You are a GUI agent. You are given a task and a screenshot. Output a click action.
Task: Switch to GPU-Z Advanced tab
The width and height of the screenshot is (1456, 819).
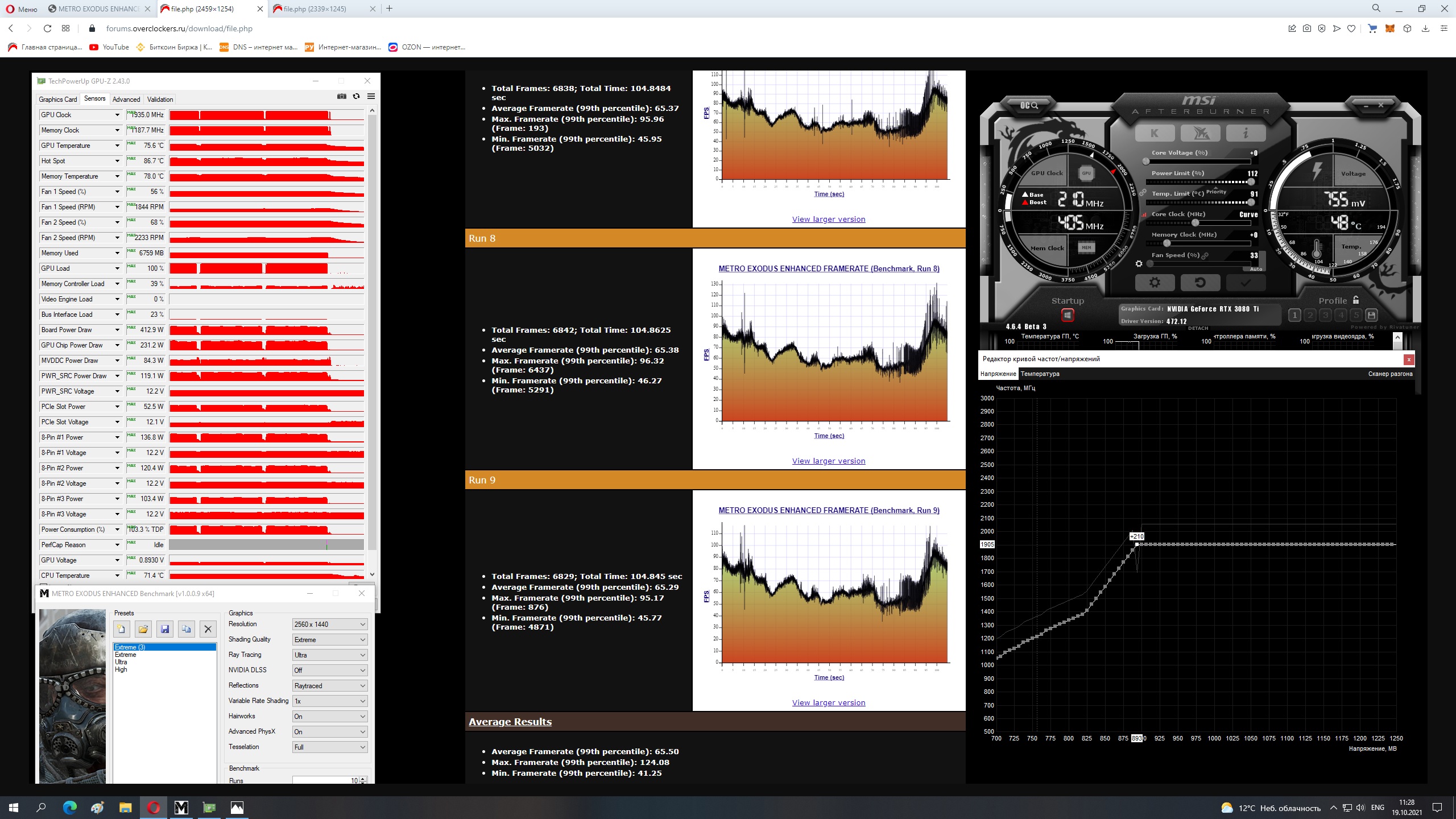tap(126, 100)
